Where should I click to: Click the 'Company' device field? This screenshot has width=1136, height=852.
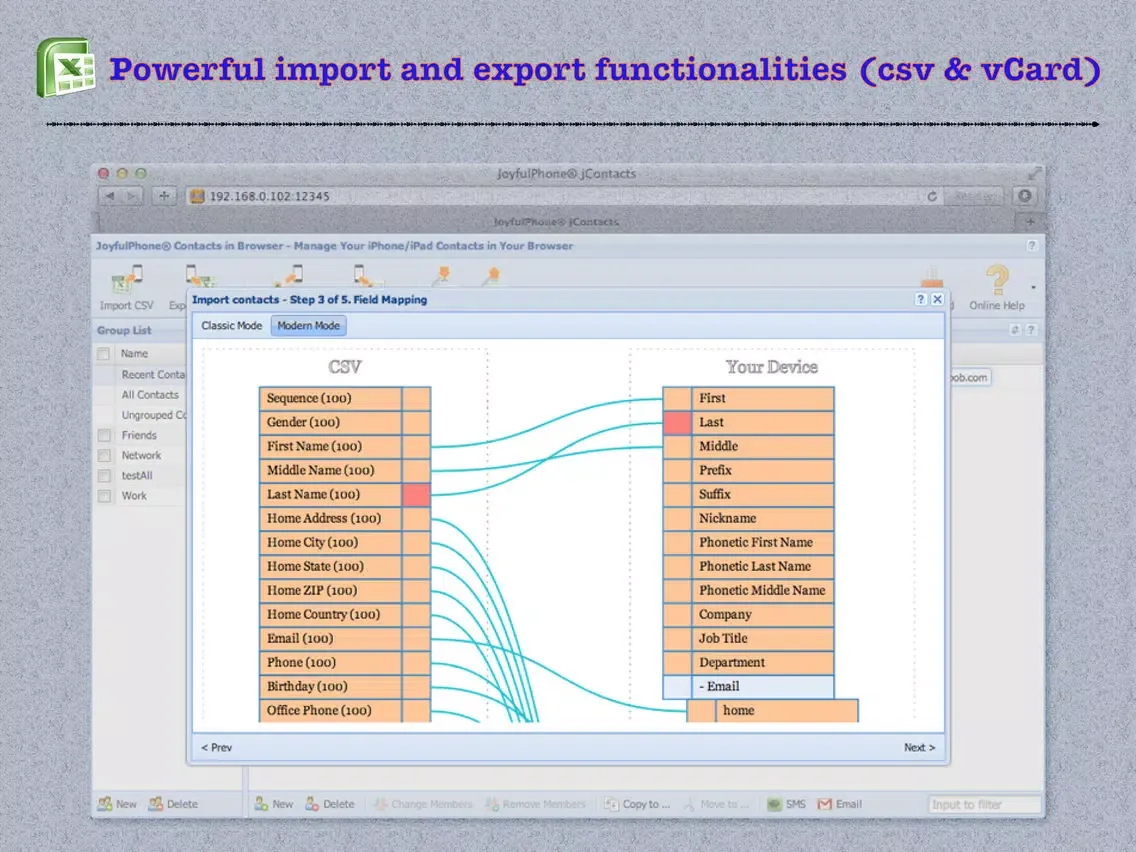pyautogui.click(x=762, y=614)
